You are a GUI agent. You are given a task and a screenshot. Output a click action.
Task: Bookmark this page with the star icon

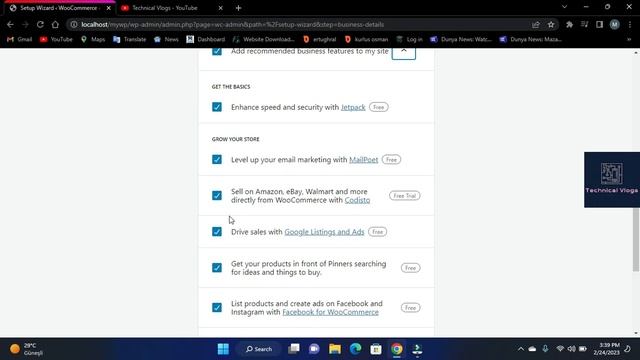(551, 24)
